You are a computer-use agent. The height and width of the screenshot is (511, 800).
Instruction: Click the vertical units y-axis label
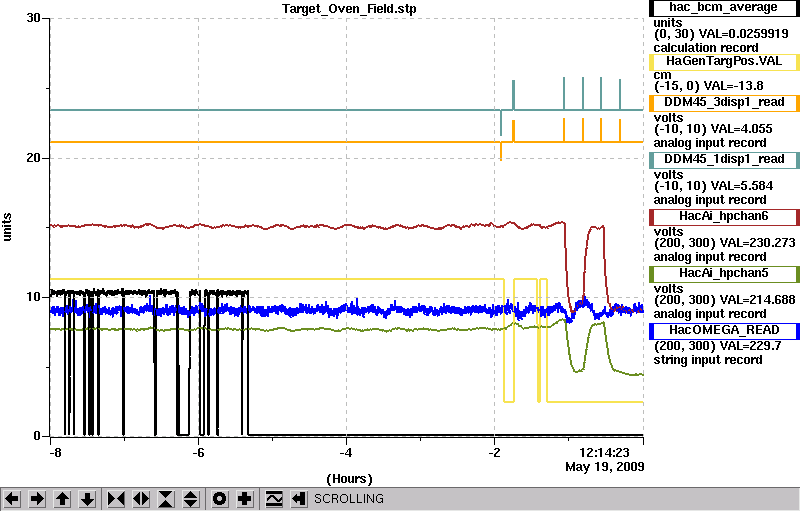click(7, 227)
